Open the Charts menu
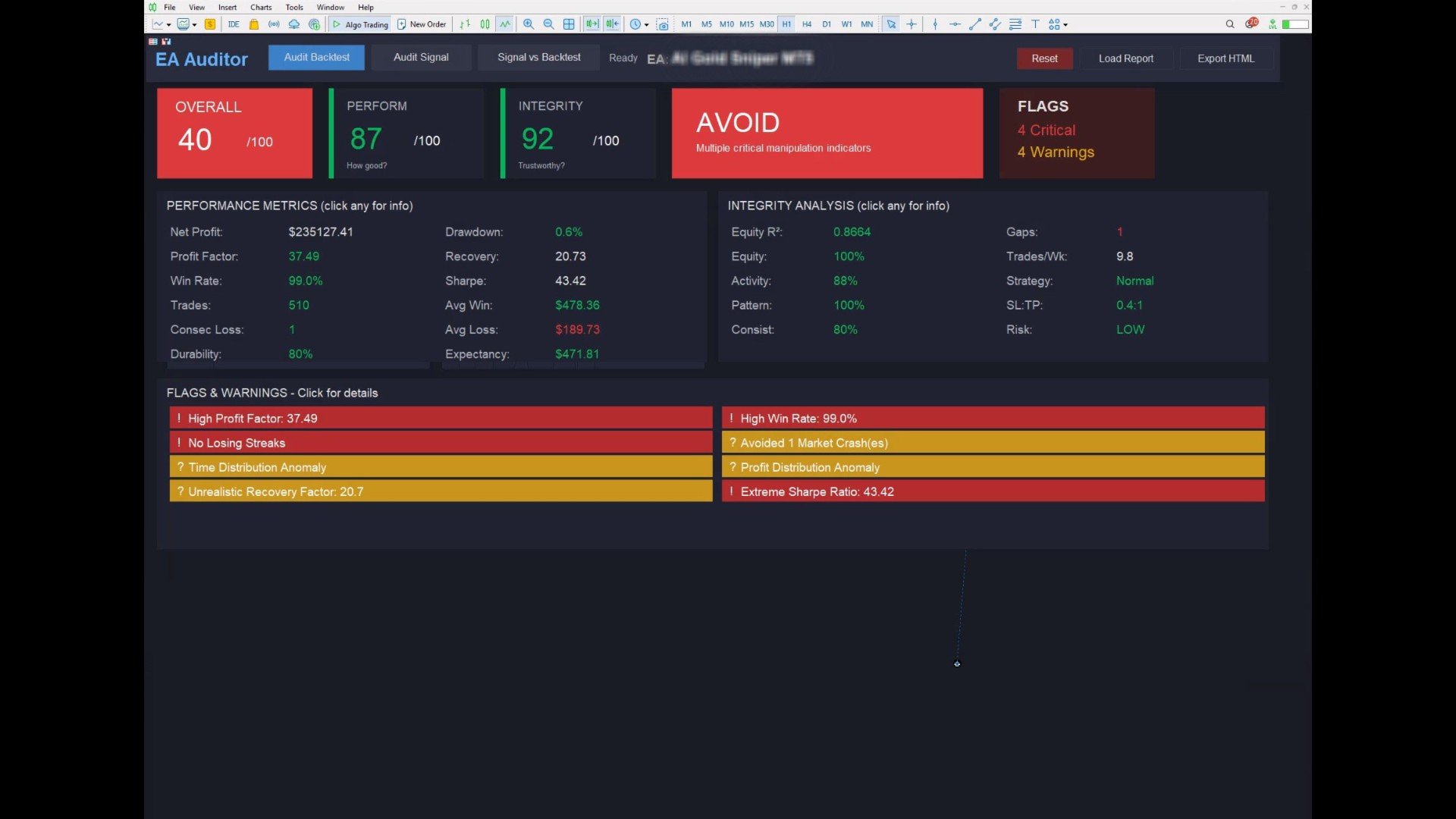Screen dimensions: 1456x819 [261, 8]
